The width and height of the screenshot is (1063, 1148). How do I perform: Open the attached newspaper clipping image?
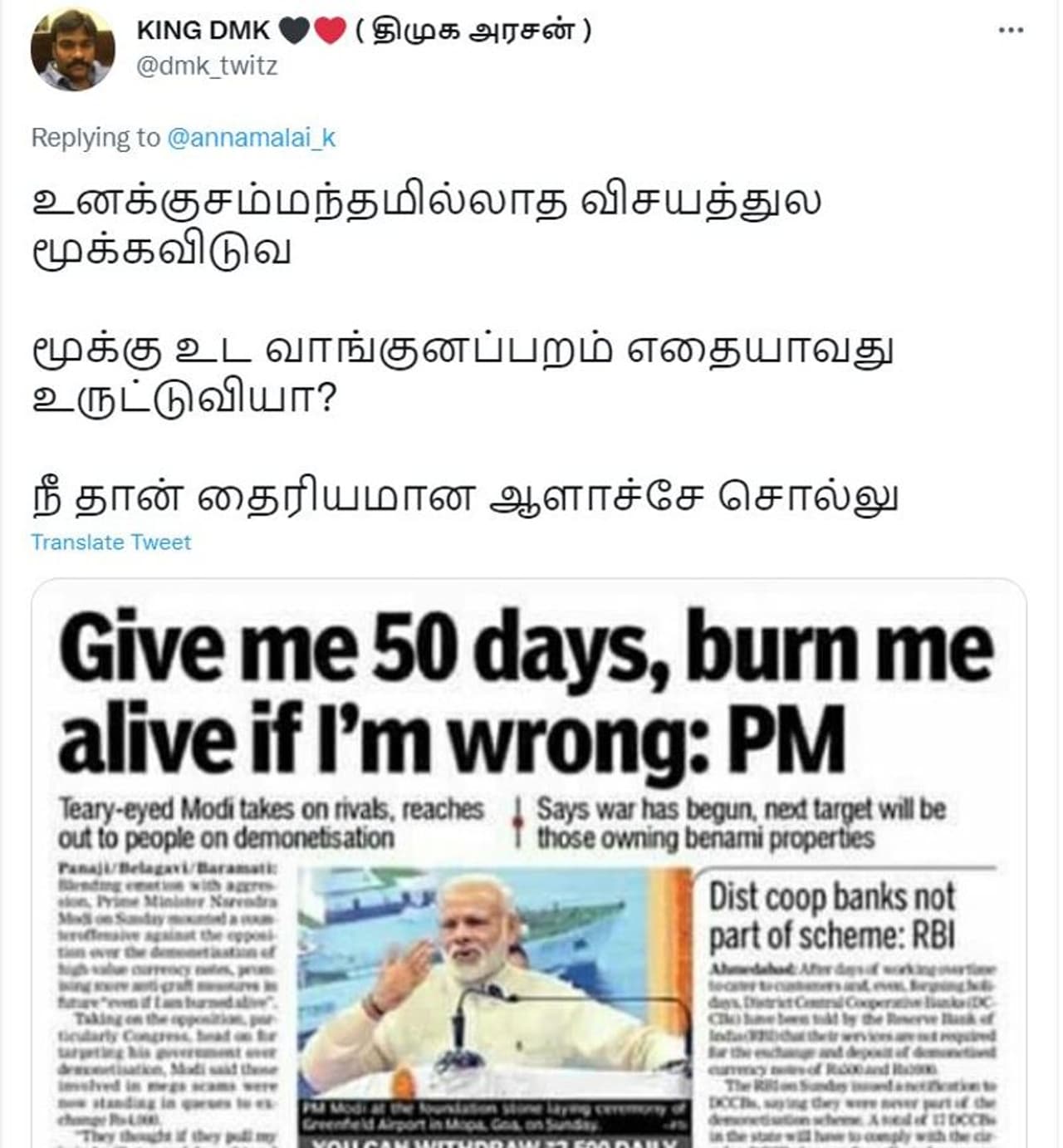529,864
